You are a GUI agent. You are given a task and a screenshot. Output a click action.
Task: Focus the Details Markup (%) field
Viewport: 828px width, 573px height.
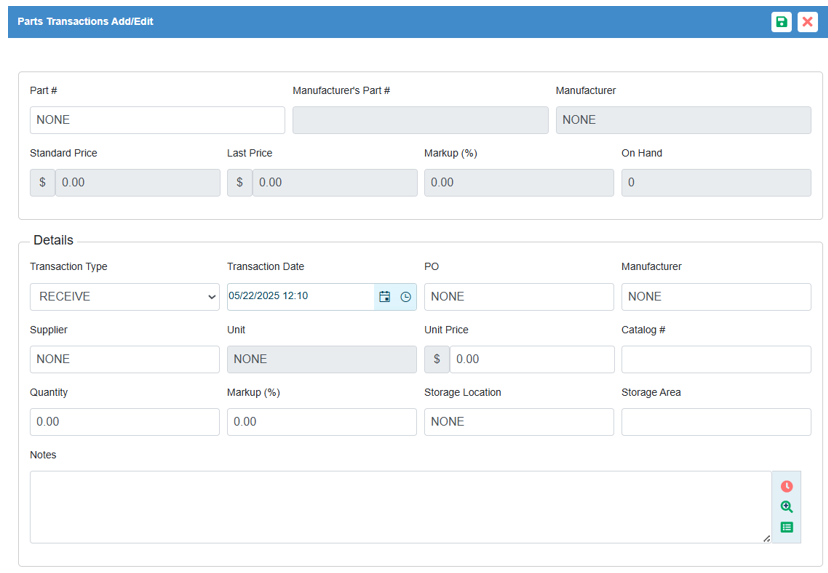321,422
